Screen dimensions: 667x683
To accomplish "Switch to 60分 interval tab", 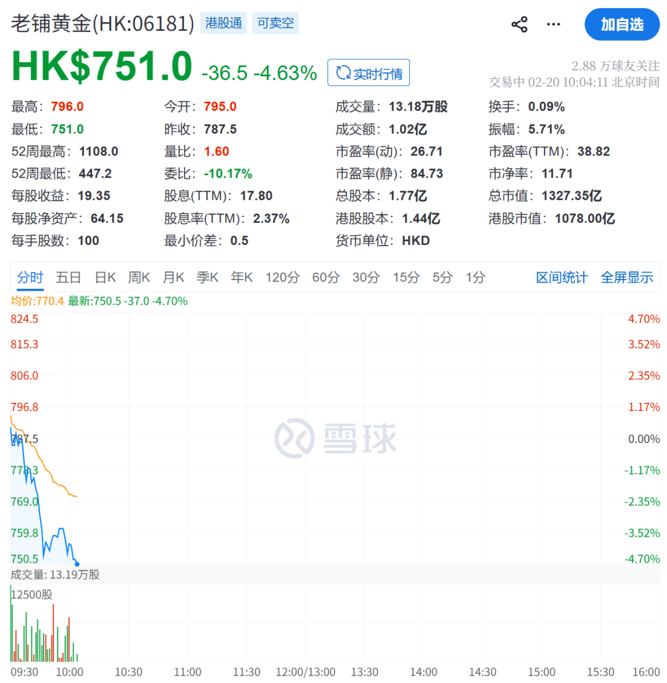I will tap(326, 277).
